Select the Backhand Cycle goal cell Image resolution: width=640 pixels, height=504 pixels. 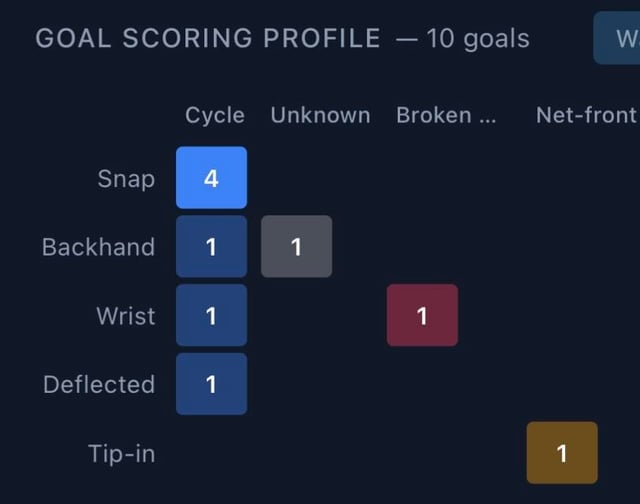tap(211, 246)
